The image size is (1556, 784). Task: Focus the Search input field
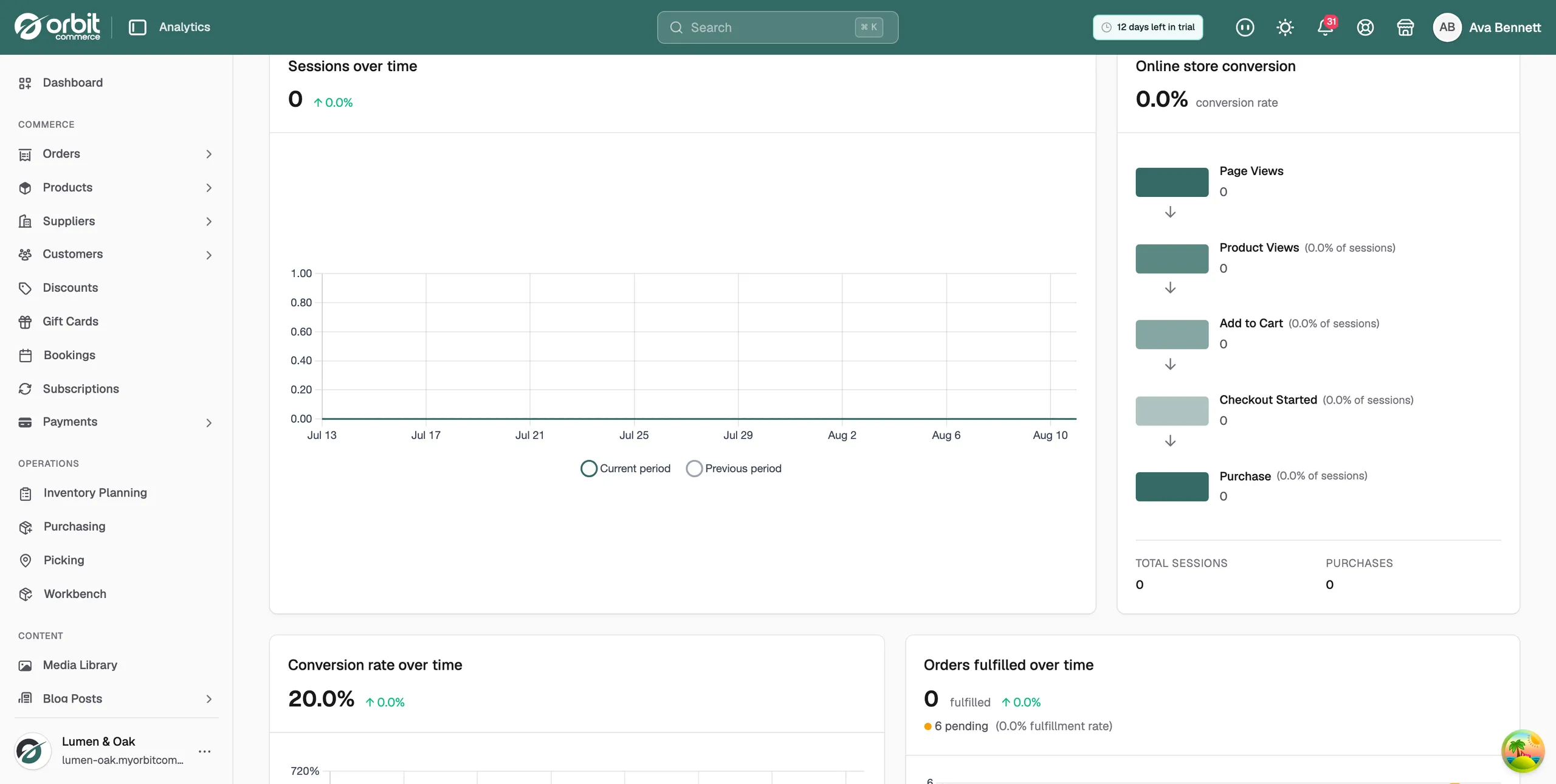point(777,27)
